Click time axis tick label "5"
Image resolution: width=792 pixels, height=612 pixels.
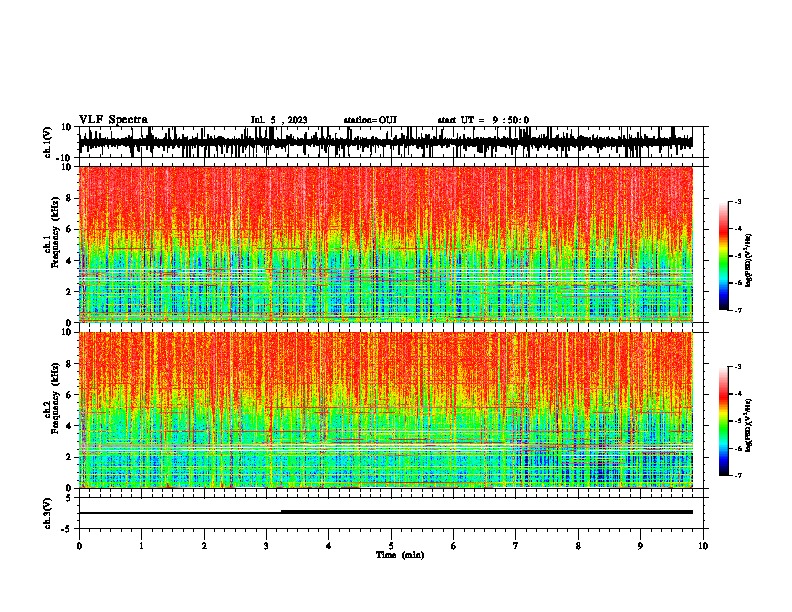click(x=391, y=546)
